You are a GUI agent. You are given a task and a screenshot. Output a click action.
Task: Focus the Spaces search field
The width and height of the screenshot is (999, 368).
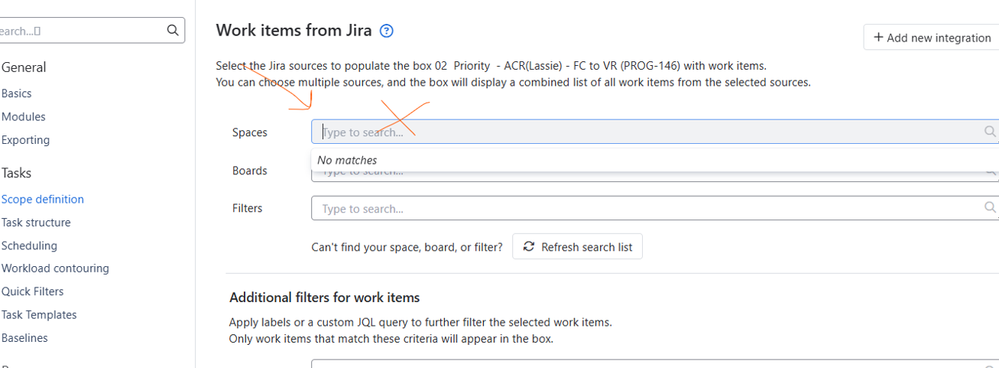(655, 132)
